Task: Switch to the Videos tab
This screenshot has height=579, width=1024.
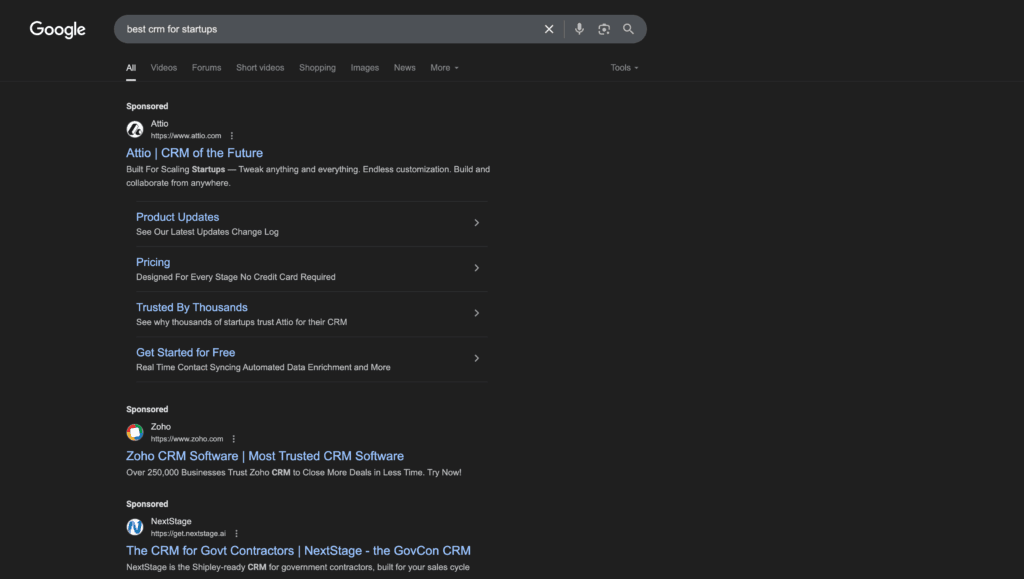Action: tap(164, 68)
